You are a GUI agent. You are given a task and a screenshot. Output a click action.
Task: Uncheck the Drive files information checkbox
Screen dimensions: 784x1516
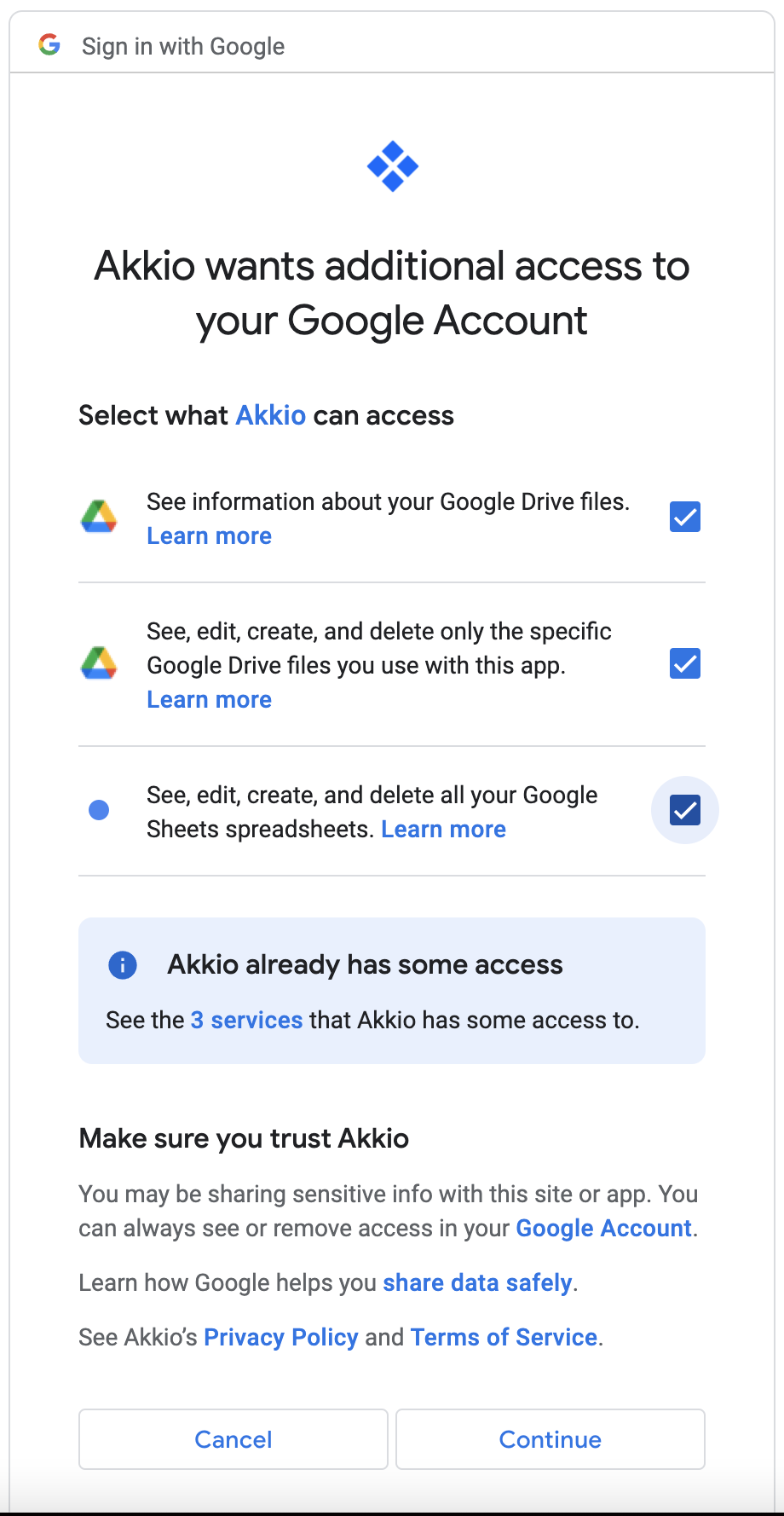tap(685, 517)
